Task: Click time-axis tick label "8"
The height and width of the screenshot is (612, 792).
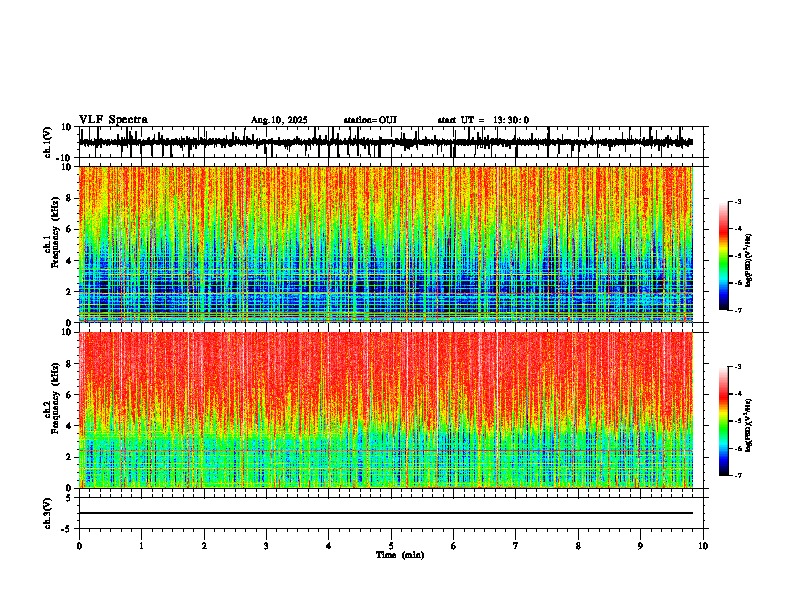Action: [578, 546]
